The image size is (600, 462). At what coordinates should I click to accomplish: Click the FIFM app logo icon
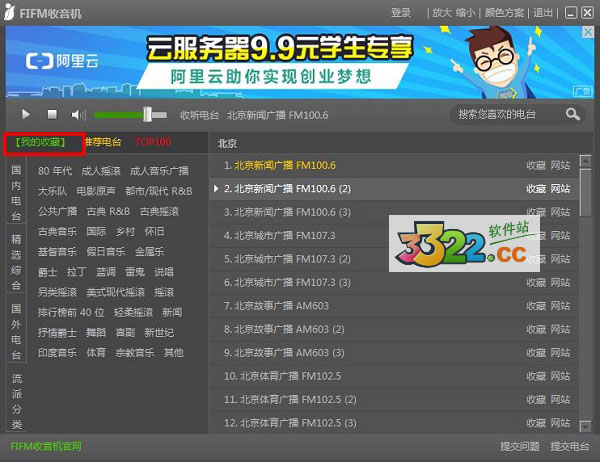coord(11,12)
